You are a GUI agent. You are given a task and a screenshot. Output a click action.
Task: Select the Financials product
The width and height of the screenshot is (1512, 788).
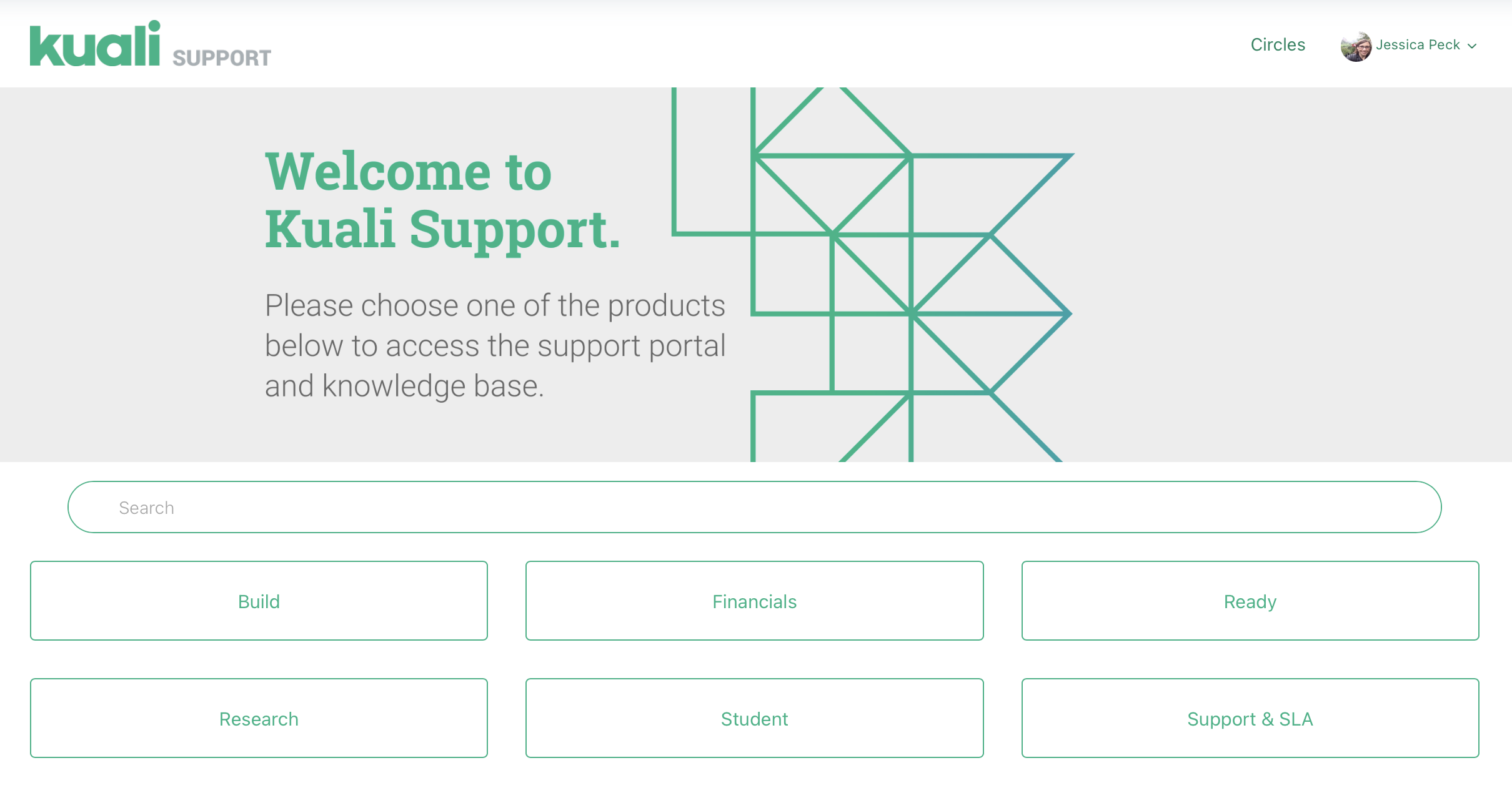point(754,601)
